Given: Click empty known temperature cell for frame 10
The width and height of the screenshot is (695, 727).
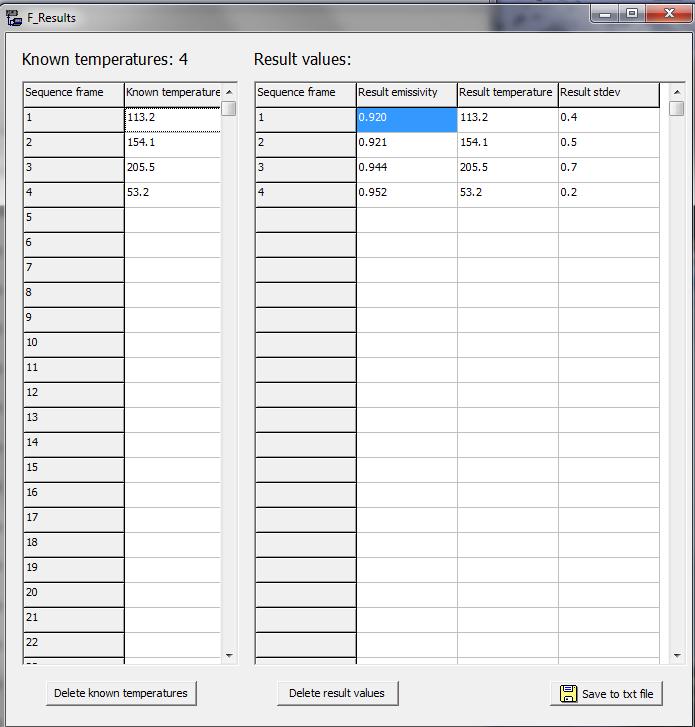Looking at the screenshot, I should pyautogui.click(x=172, y=345).
